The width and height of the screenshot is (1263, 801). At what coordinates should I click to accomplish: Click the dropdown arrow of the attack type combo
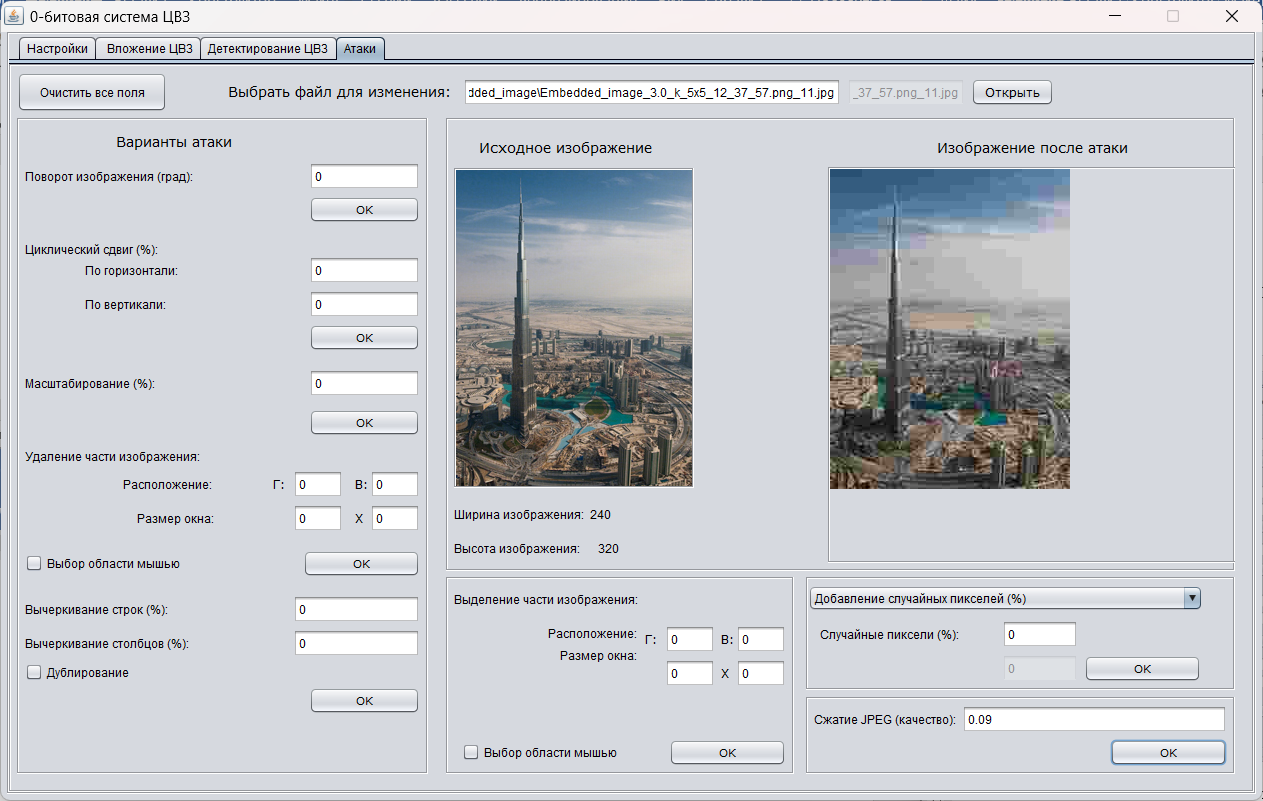[x=1191, y=598]
